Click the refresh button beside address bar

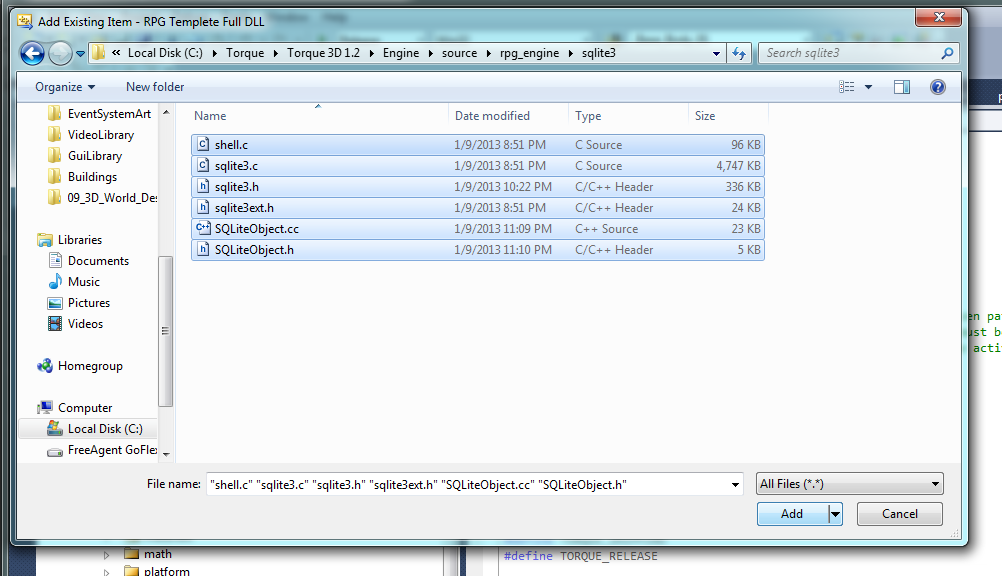click(740, 53)
